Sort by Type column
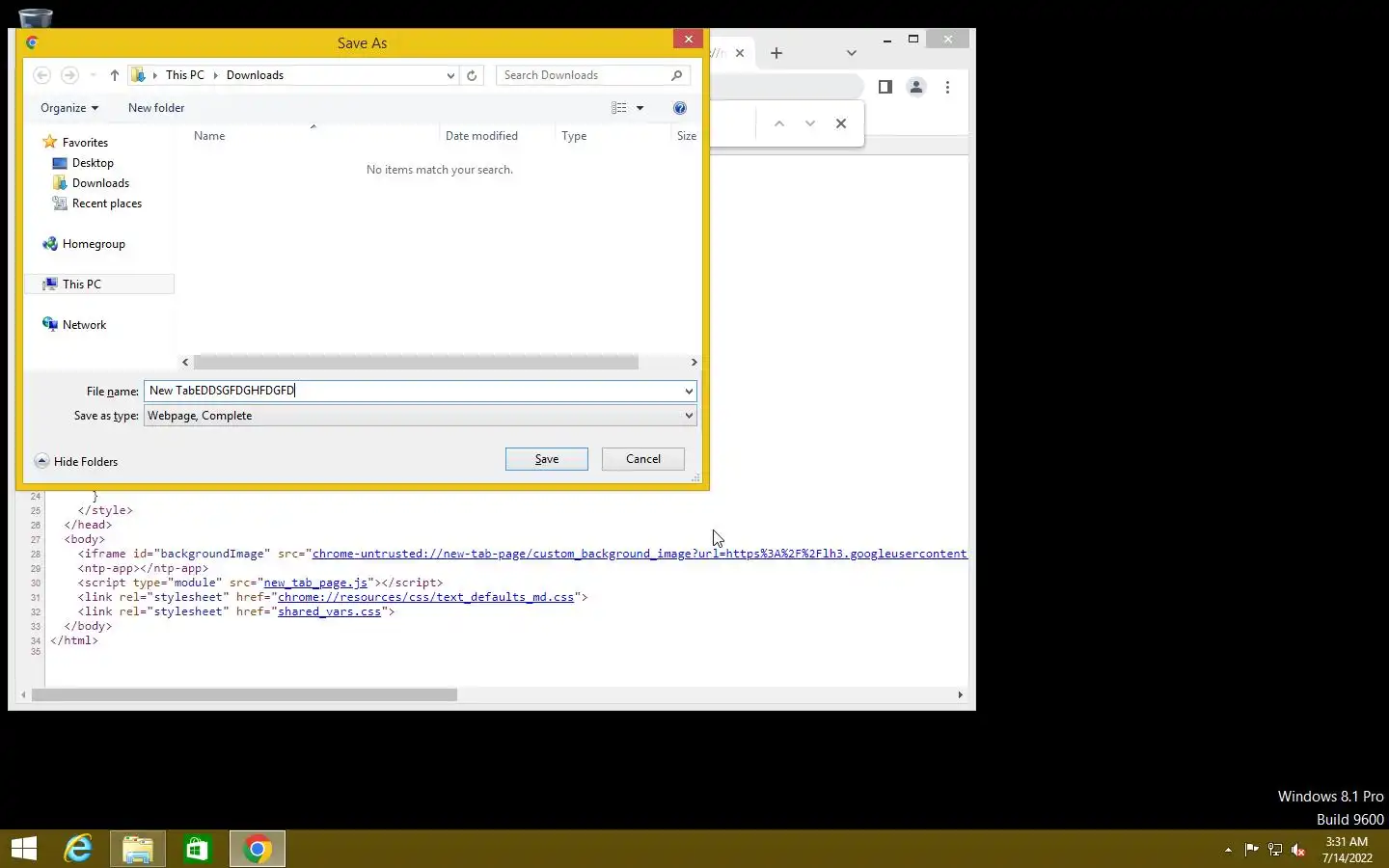This screenshot has height=868, width=1389. click(574, 136)
